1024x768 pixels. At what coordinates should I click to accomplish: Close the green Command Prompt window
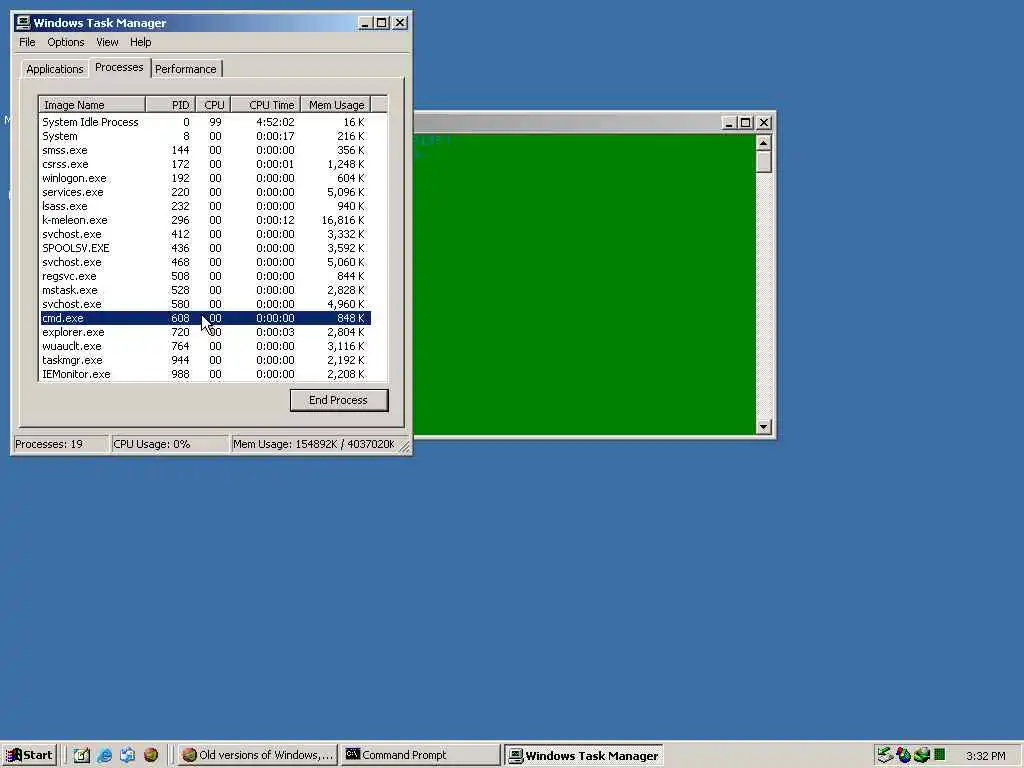coord(763,123)
